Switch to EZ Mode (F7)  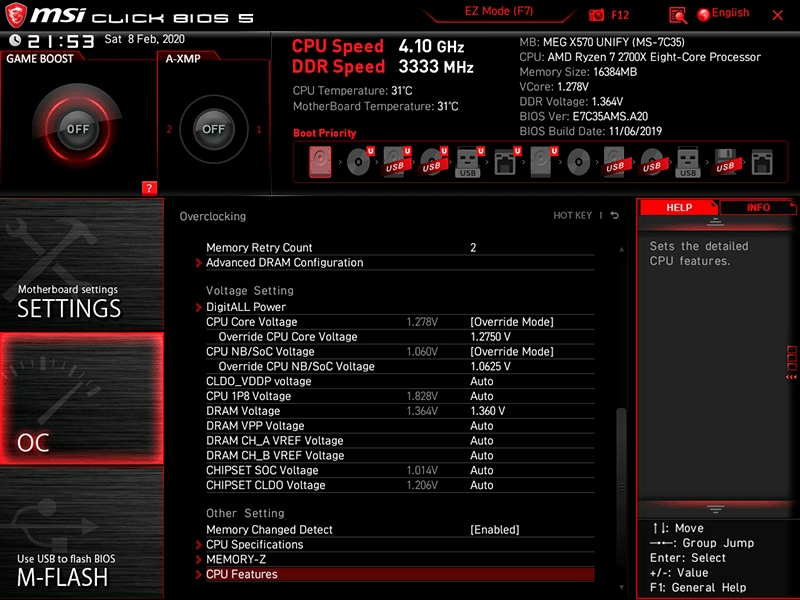coord(498,12)
